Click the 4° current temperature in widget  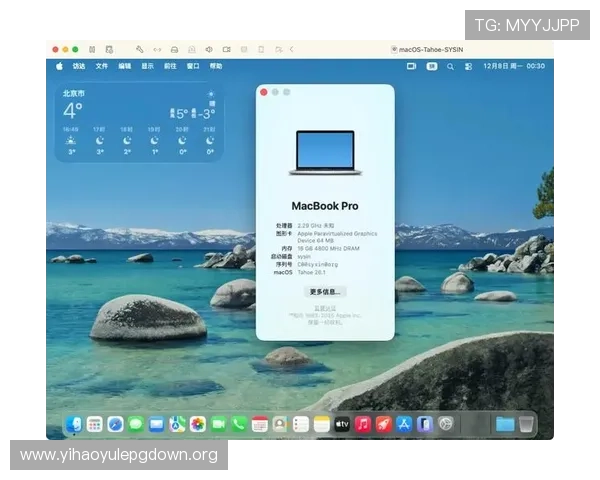(73, 111)
